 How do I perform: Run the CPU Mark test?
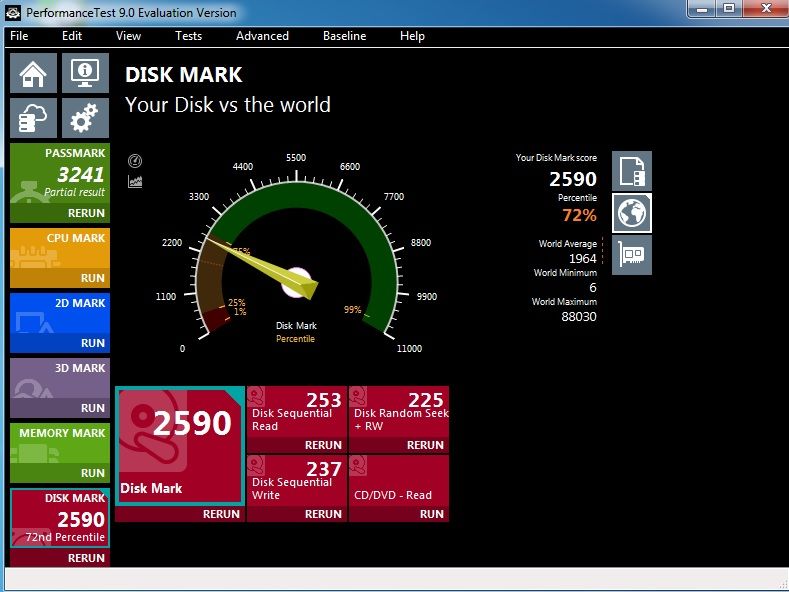pyautogui.click(x=92, y=278)
